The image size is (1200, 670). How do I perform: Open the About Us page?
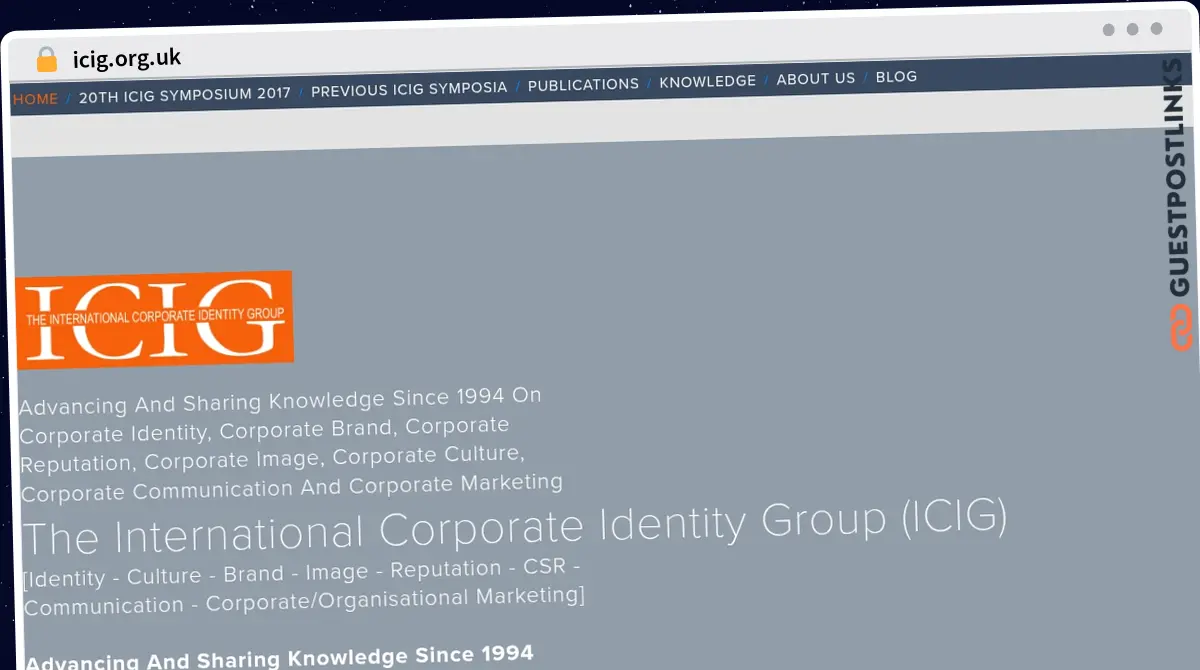816,78
